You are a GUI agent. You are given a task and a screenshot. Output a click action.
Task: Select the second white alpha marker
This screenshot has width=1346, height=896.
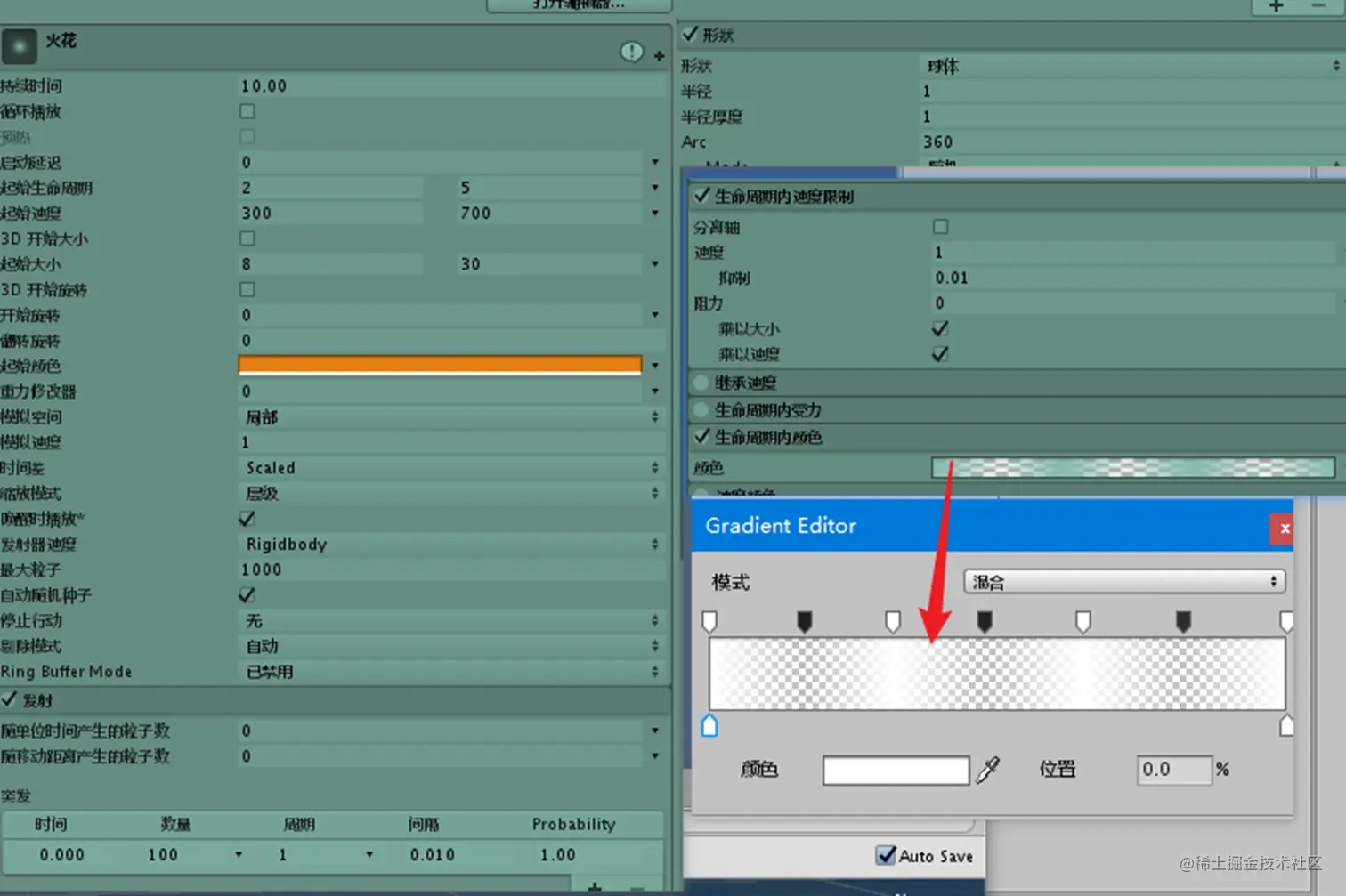(893, 621)
